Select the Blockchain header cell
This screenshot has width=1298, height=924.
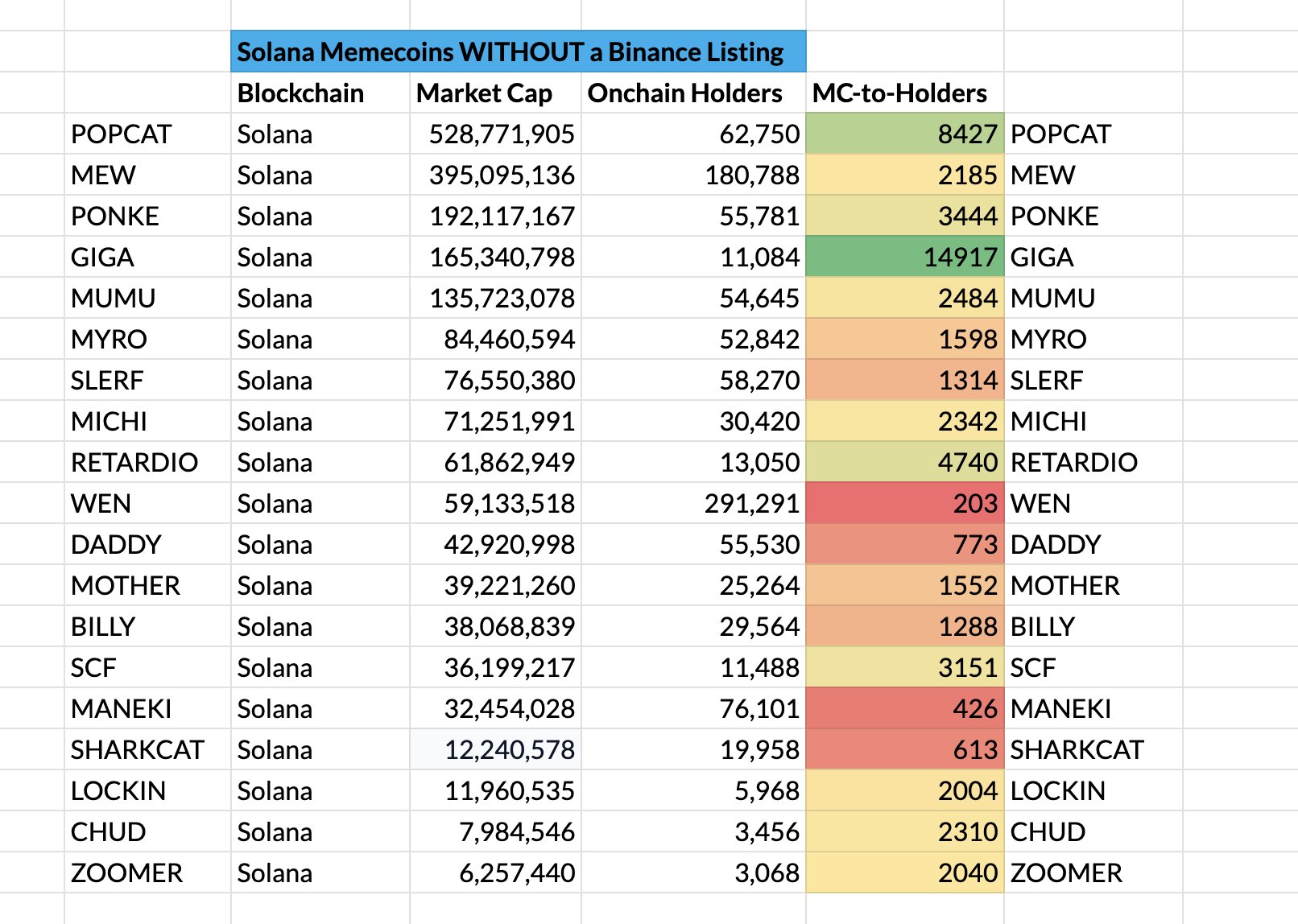[x=320, y=93]
